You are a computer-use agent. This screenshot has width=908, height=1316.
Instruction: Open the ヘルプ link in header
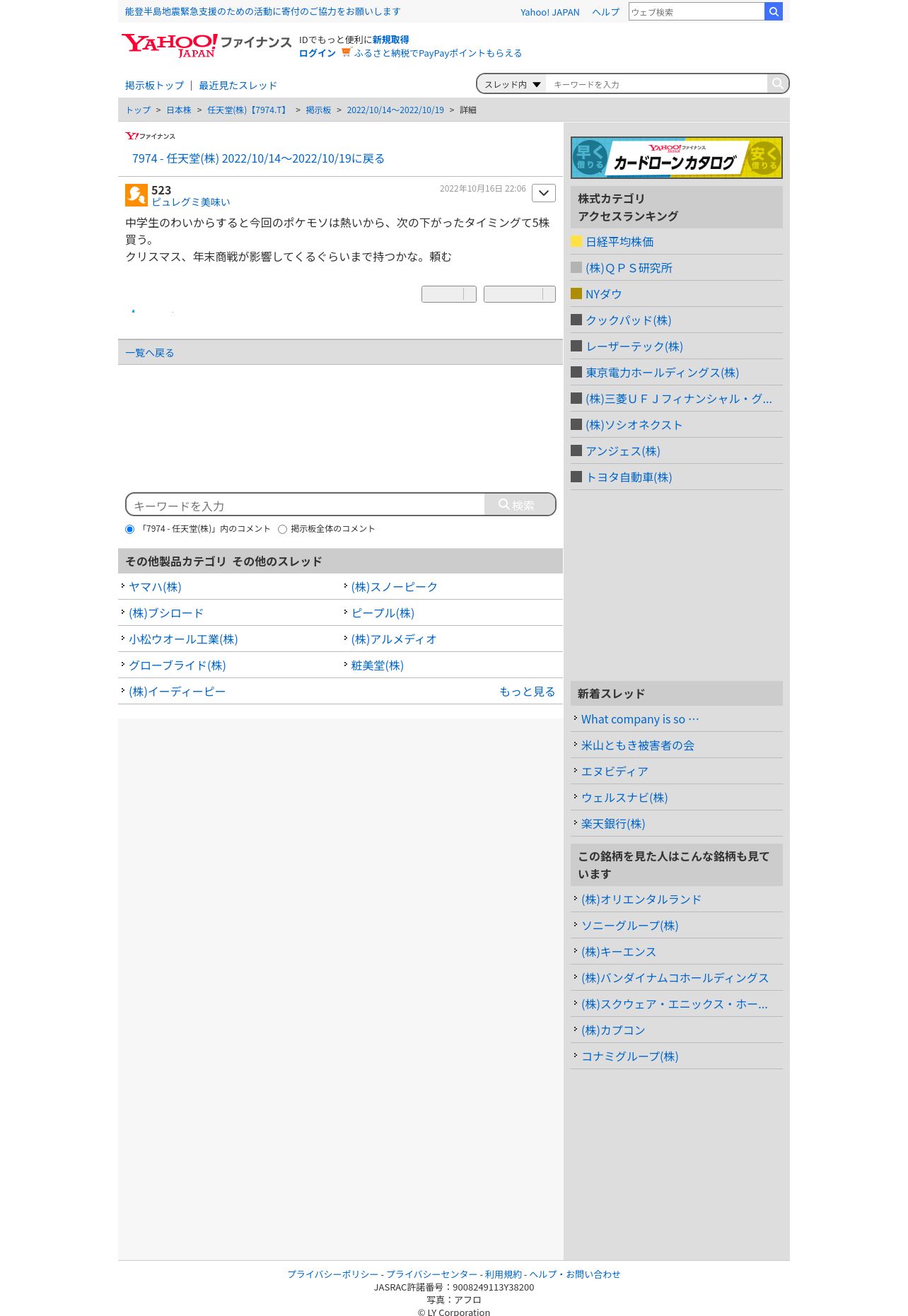point(605,12)
